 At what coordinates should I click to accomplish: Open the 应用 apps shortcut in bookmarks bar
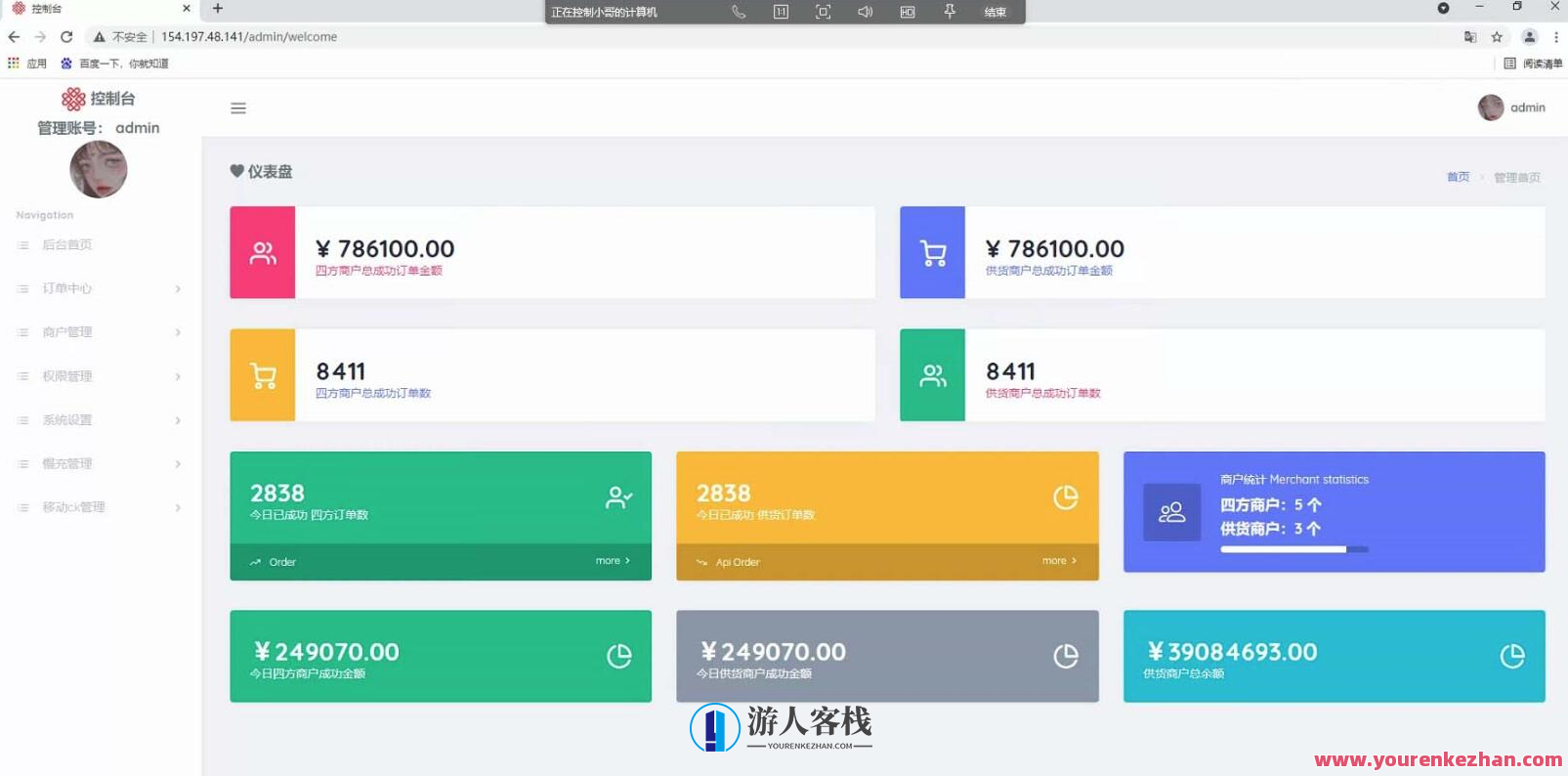[x=27, y=64]
